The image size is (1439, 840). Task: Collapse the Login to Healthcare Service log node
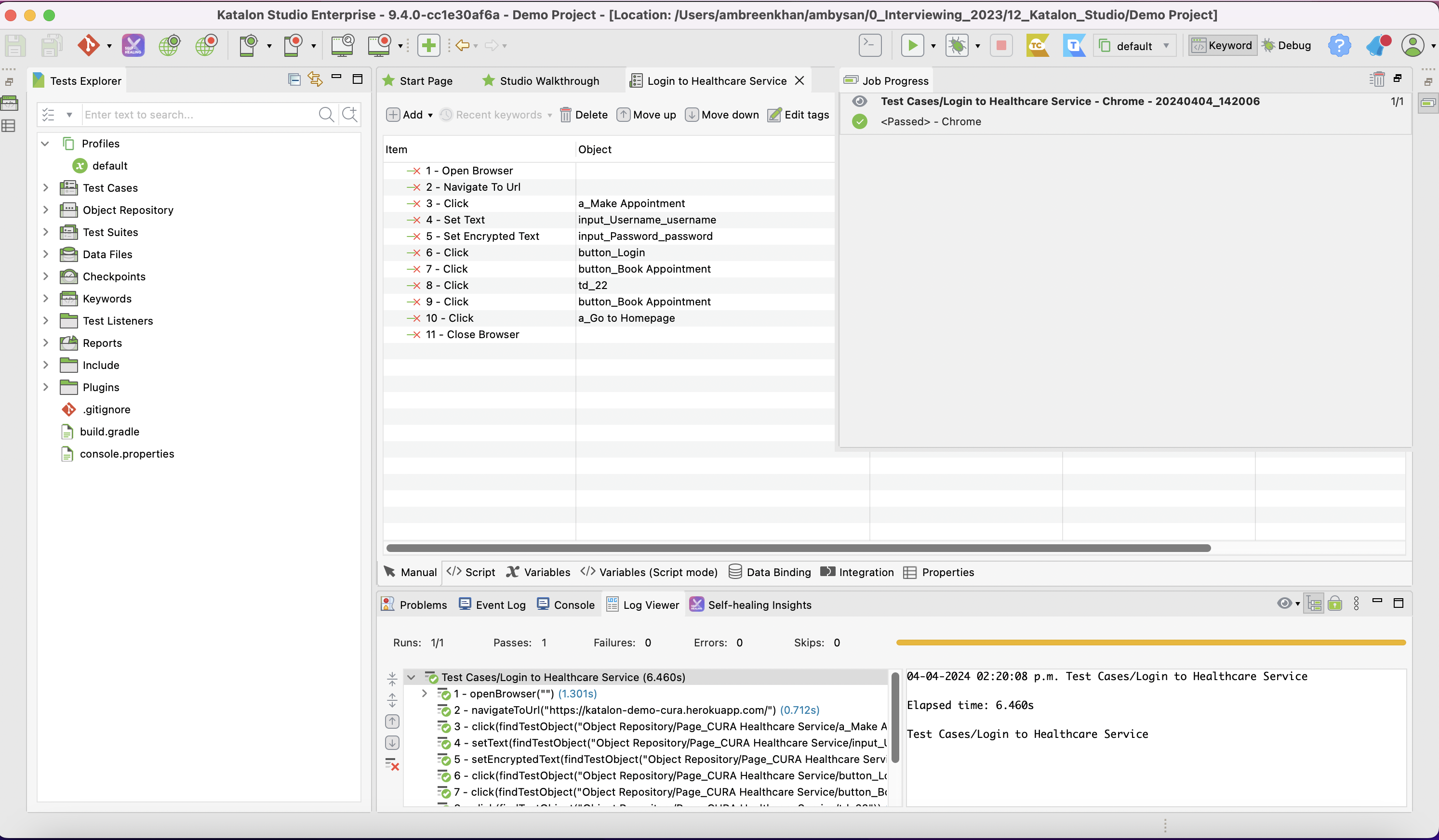coord(411,677)
